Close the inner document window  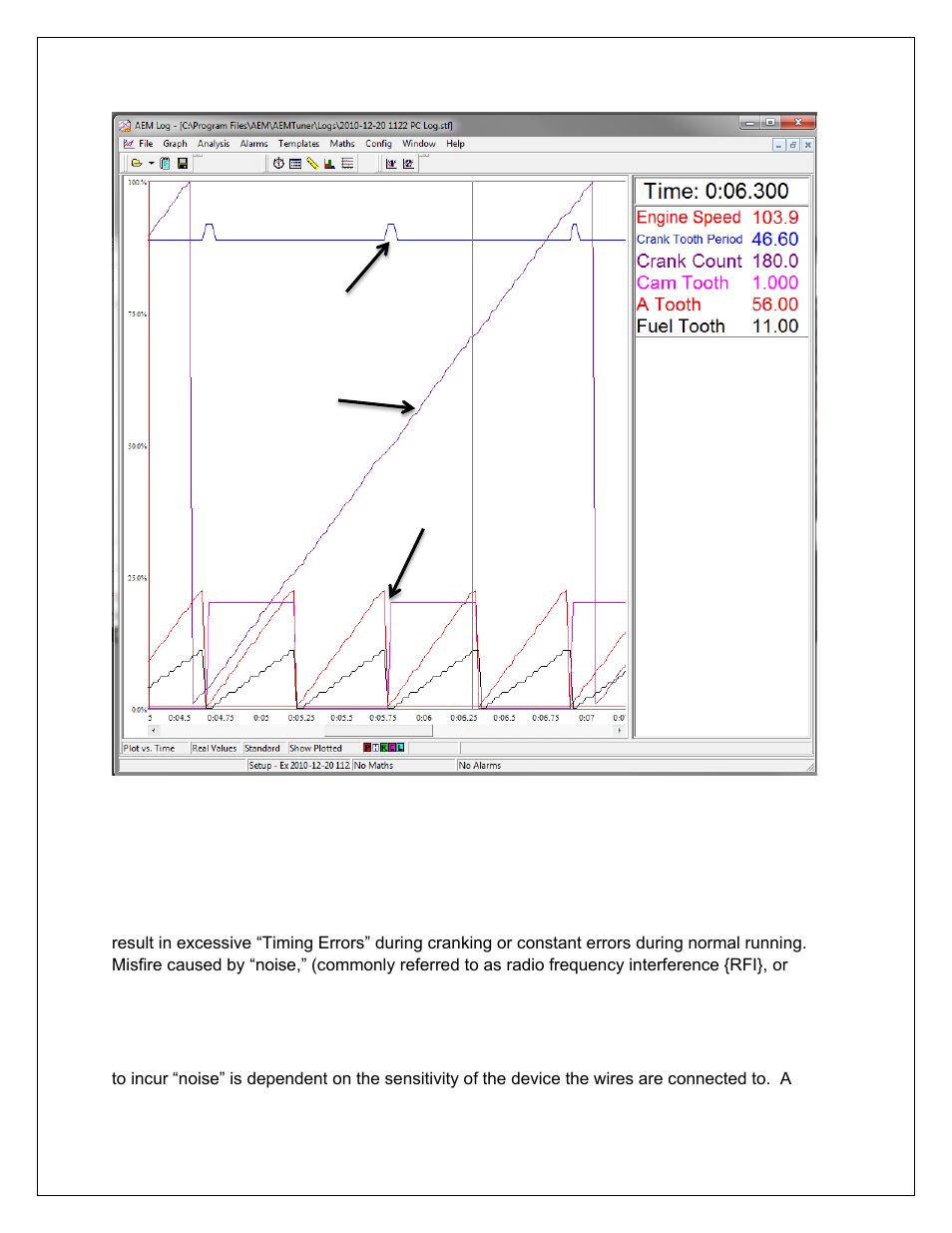(x=807, y=145)
